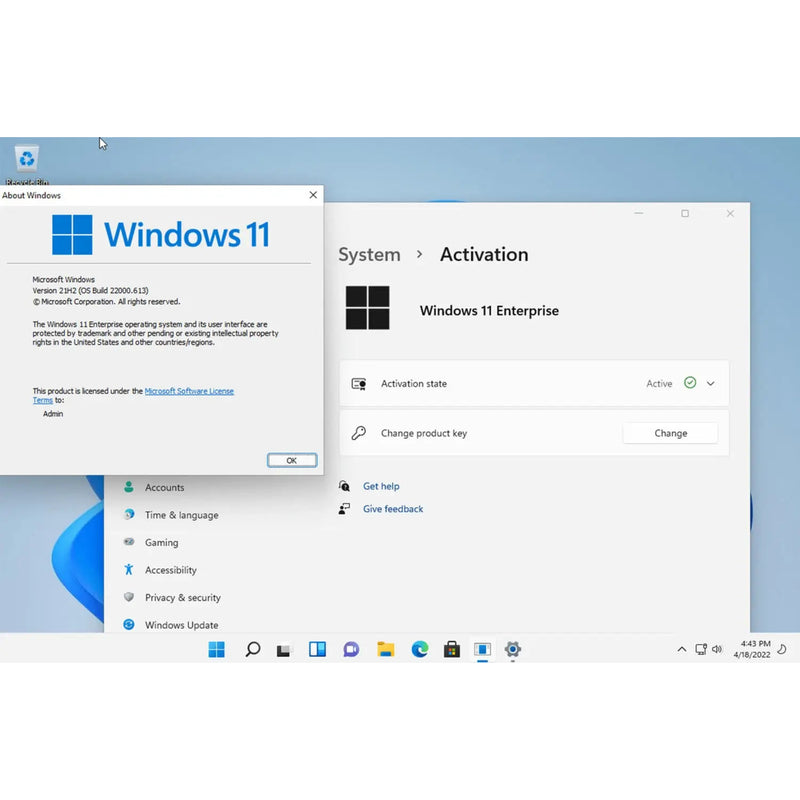Navigate to System via breadcrumb
The width and height of the screenshot is (800, 800).
click(370, 255)
